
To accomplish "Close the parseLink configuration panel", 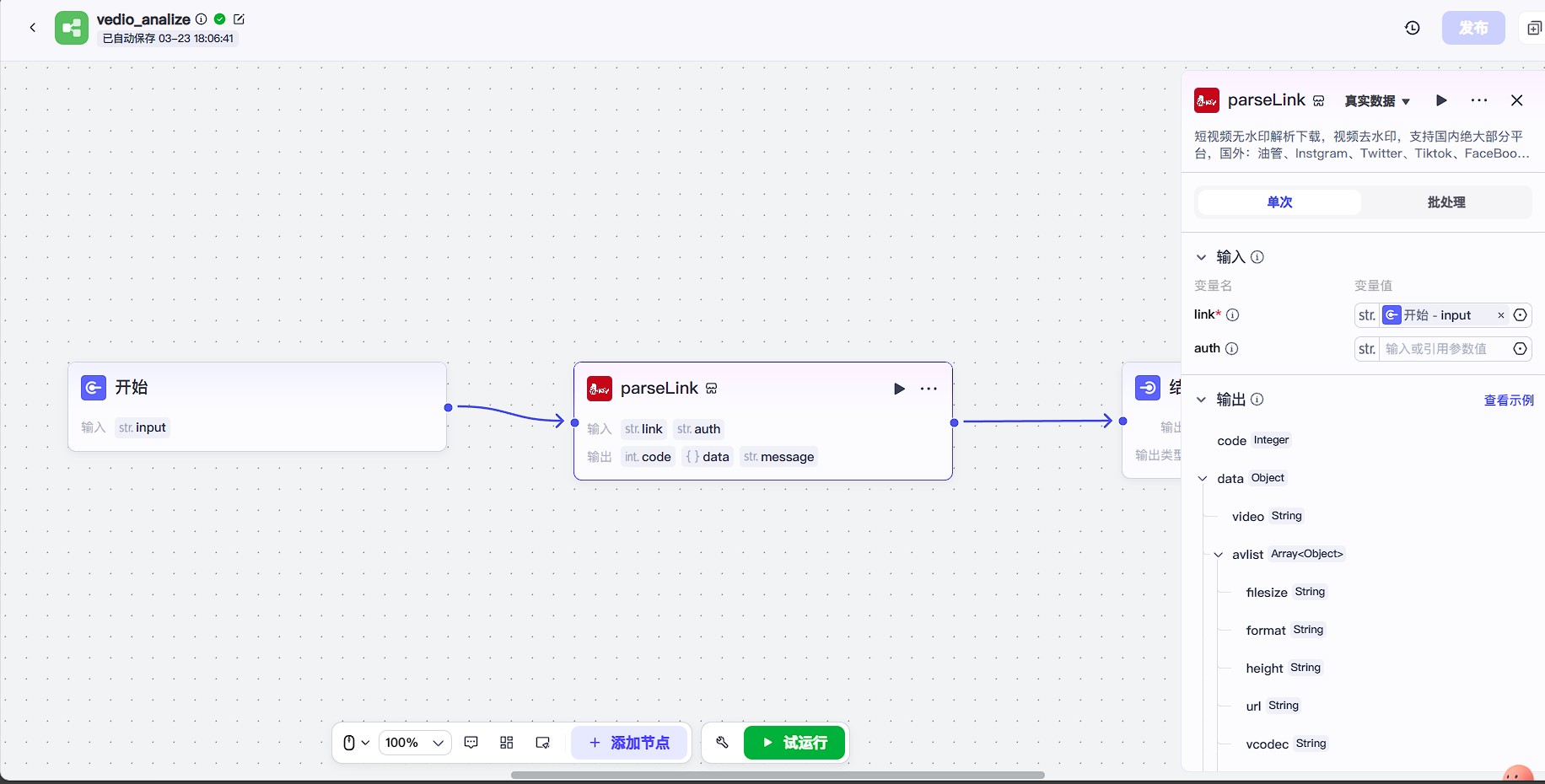I will (x=1516, y=100).
